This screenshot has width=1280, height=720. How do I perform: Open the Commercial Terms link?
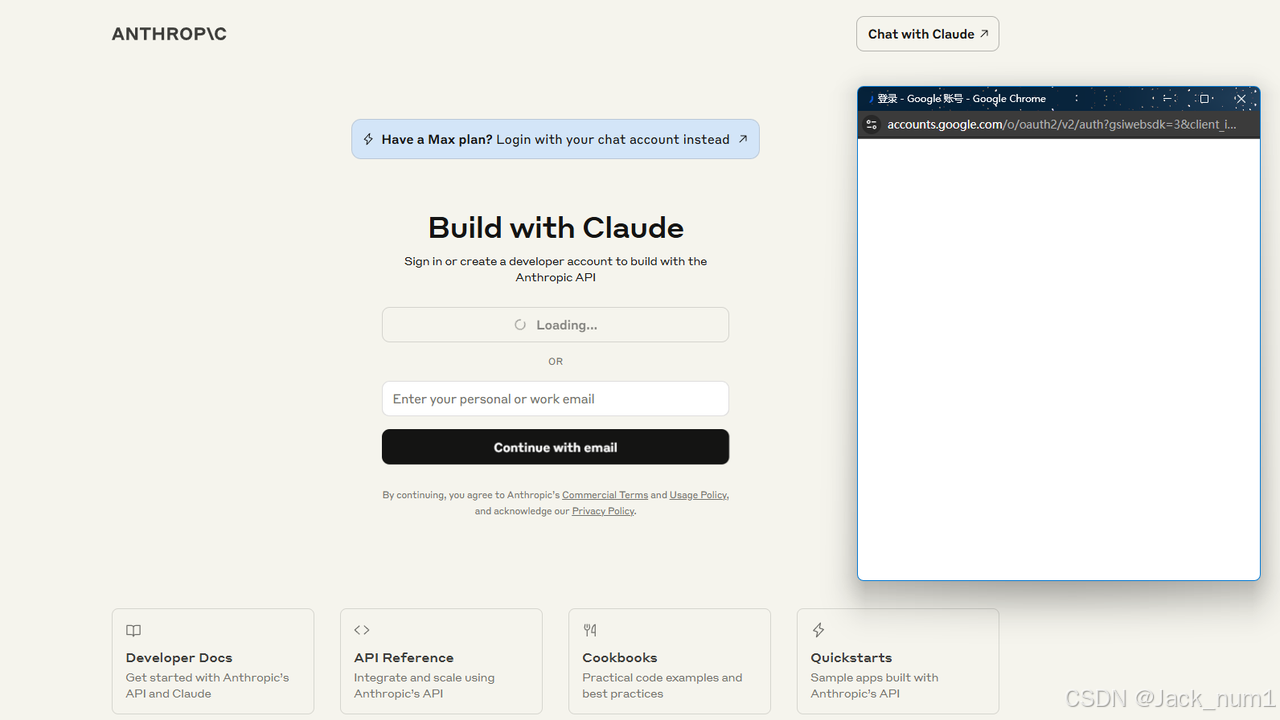605,495
